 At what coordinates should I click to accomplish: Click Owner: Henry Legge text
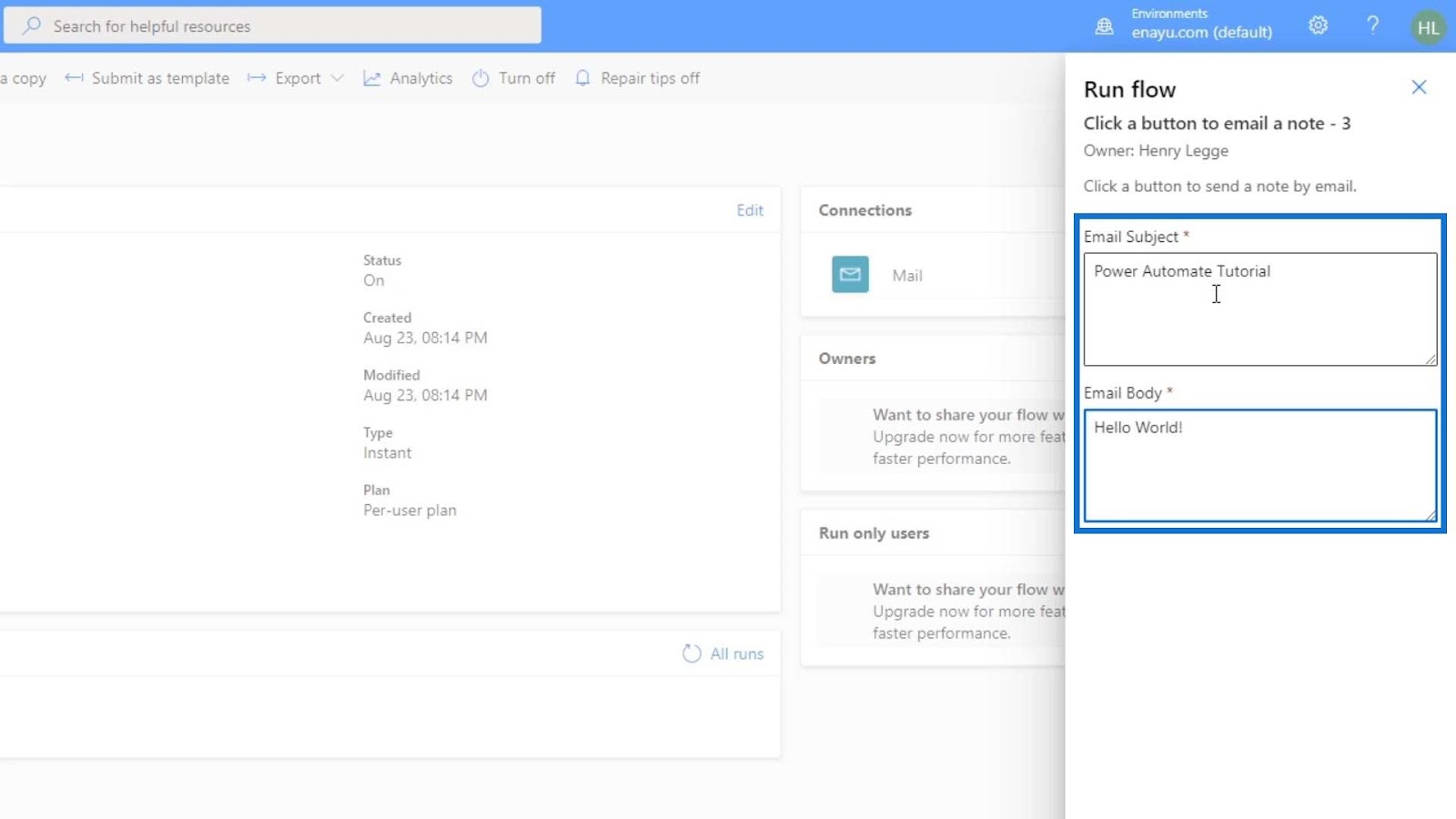tap(1156, 151)
